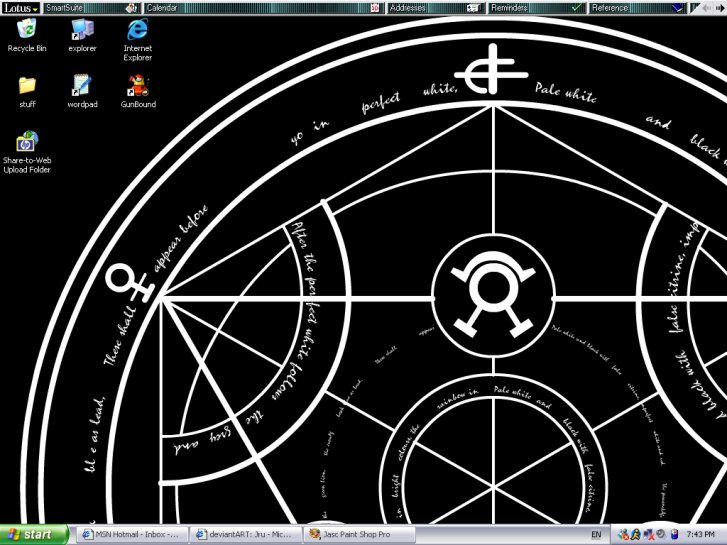Click the blue tray icon beside the clock
Viewport: 727px width, 545px height.
coord(675,535)
